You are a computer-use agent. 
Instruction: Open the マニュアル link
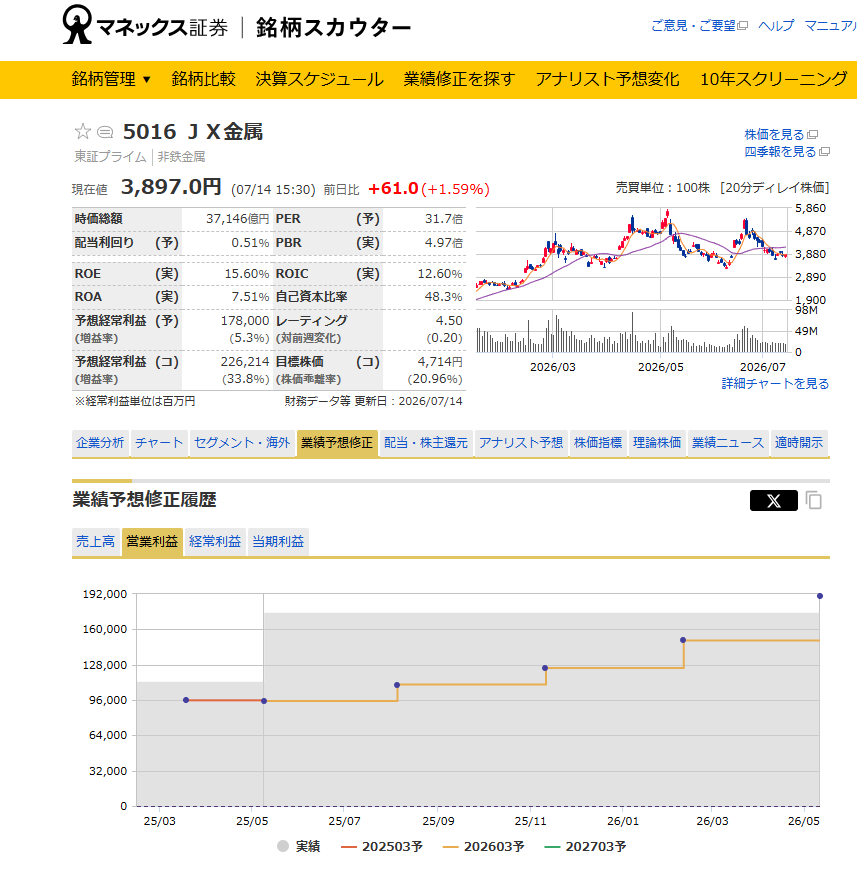coord(830,26)
